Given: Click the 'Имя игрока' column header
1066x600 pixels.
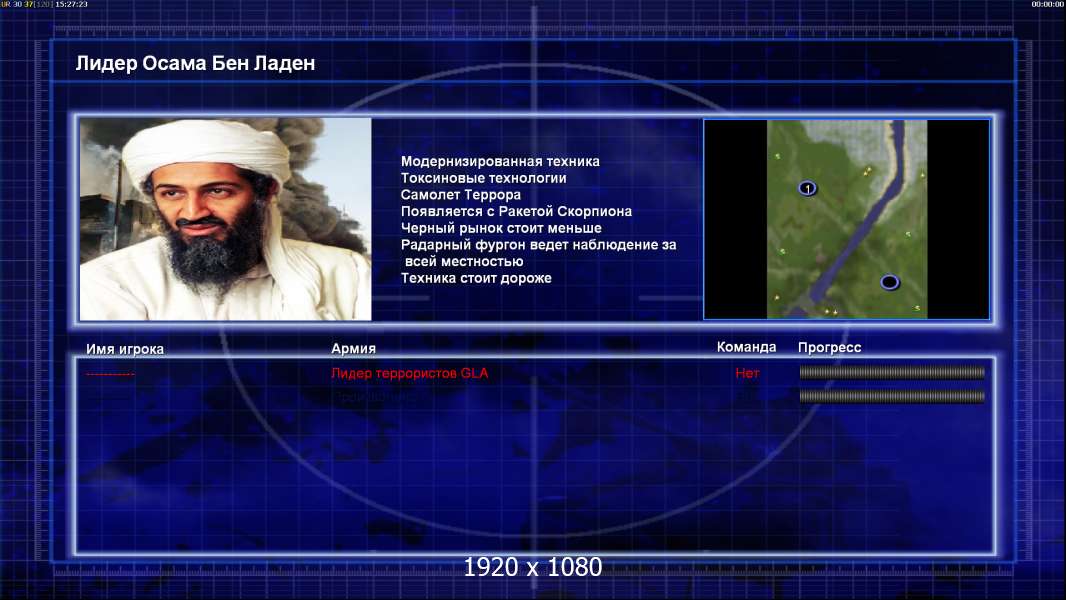Looking at the screenshot, I should [124, 349].
